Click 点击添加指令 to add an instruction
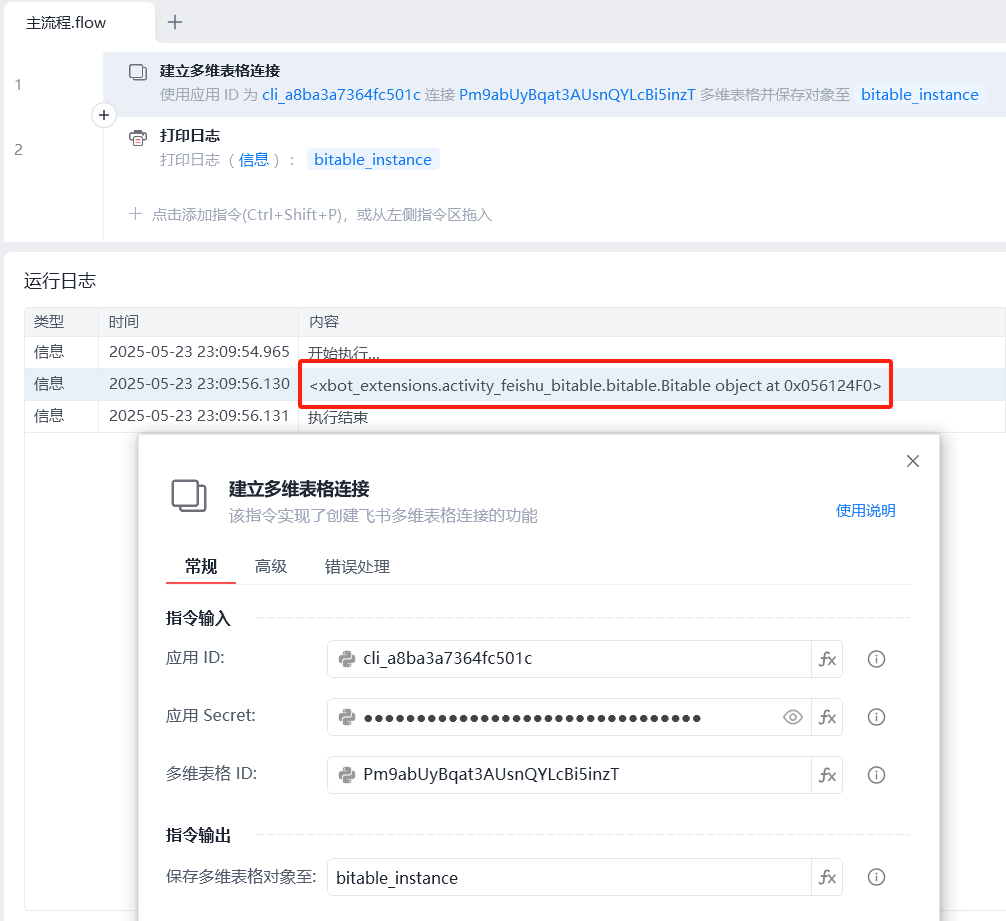Viewport: 1006px width, 921px height. tap(320, 214)
